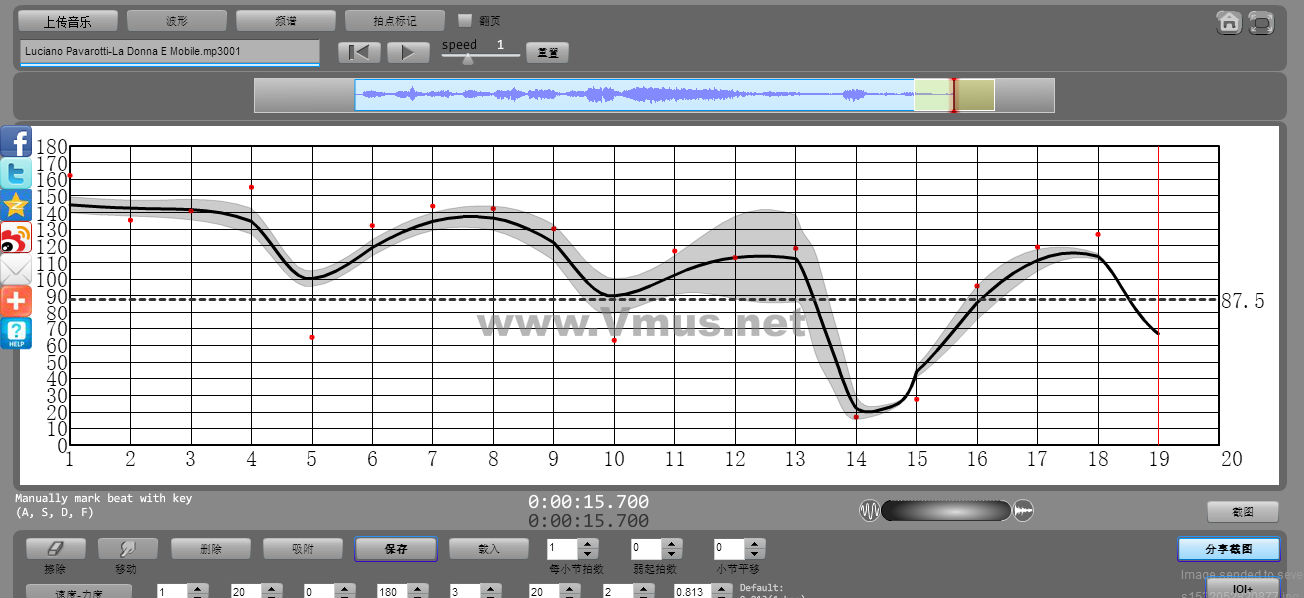
Task: Click the email envelope share icon
Action: (x=16, y=270)
